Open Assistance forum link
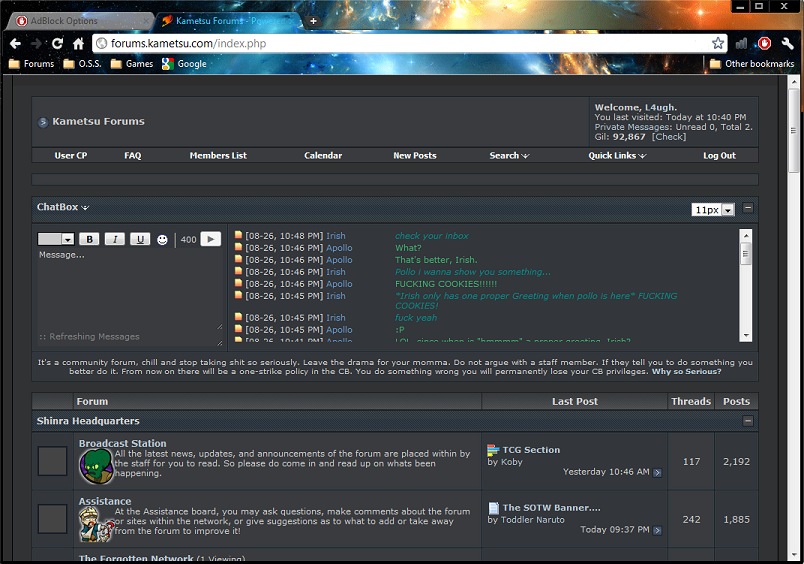Screen dimensions: 804x564 105,501
